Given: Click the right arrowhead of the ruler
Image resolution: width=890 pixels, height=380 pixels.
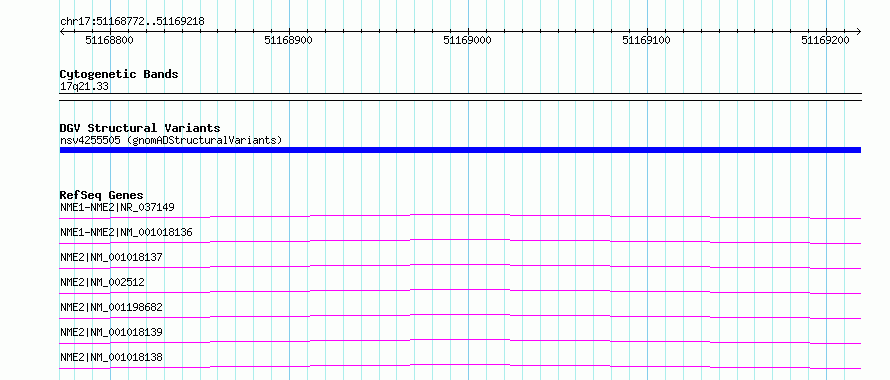Looking at the screenshot, I should point(858,31).
